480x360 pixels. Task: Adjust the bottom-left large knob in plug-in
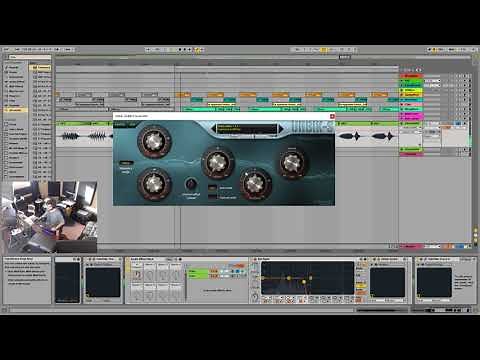pyautogui.click(x=154, y=184)
